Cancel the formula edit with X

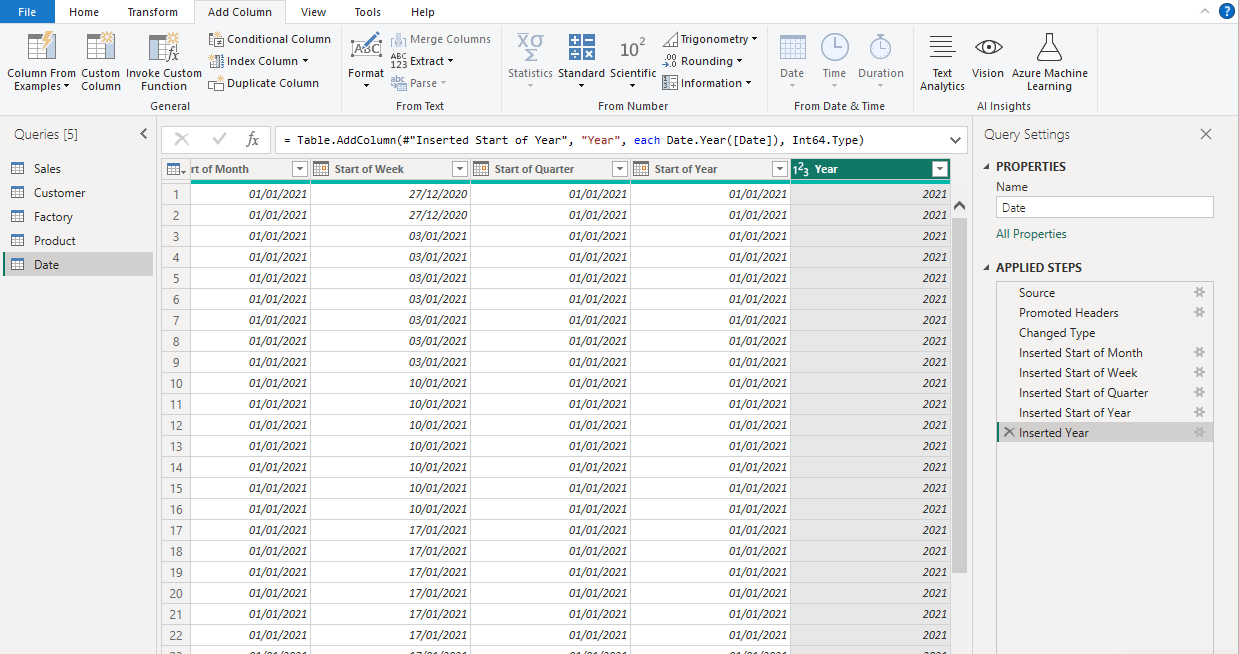(182, 140)
